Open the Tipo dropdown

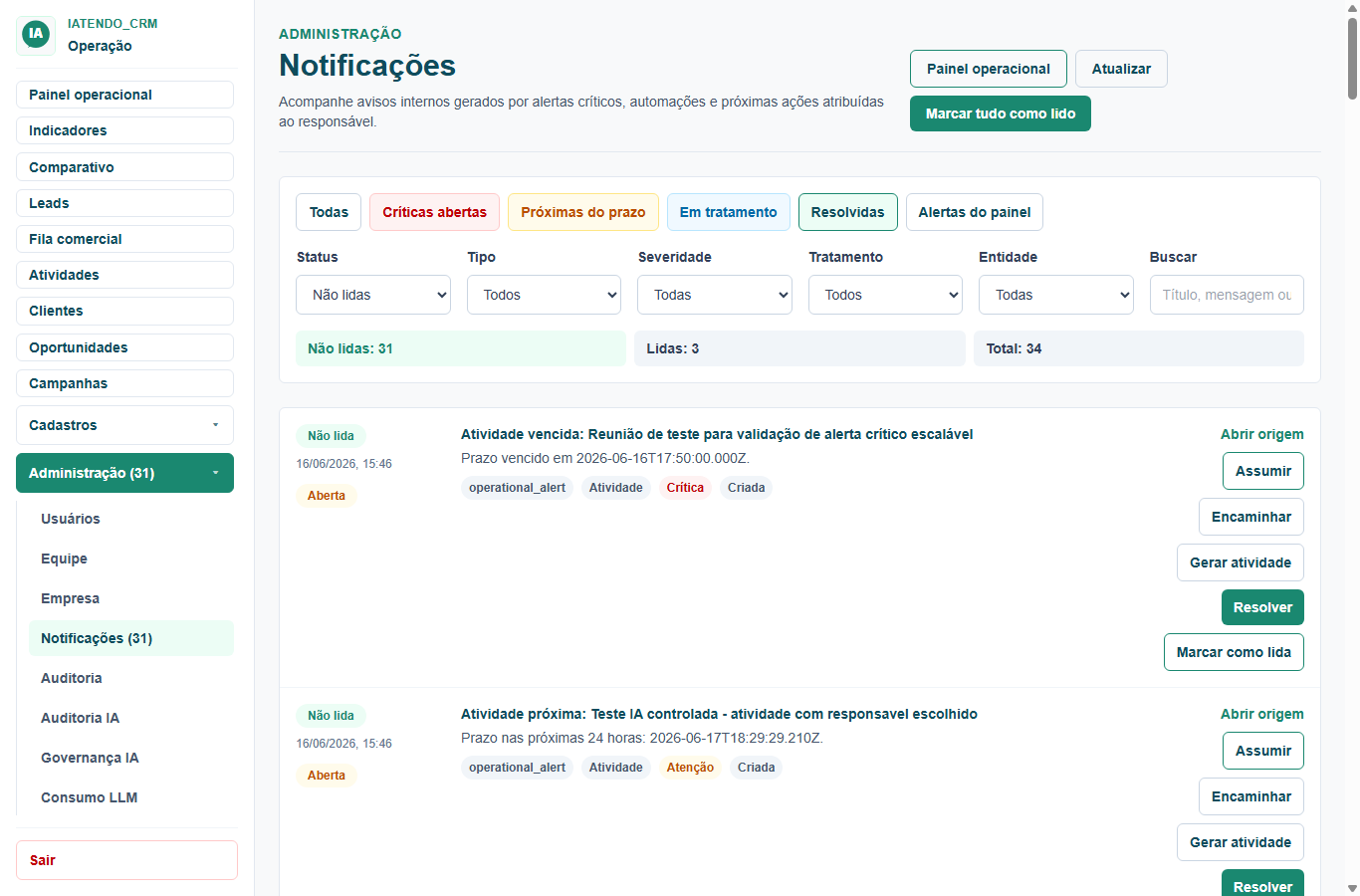[x=545, y=295]
